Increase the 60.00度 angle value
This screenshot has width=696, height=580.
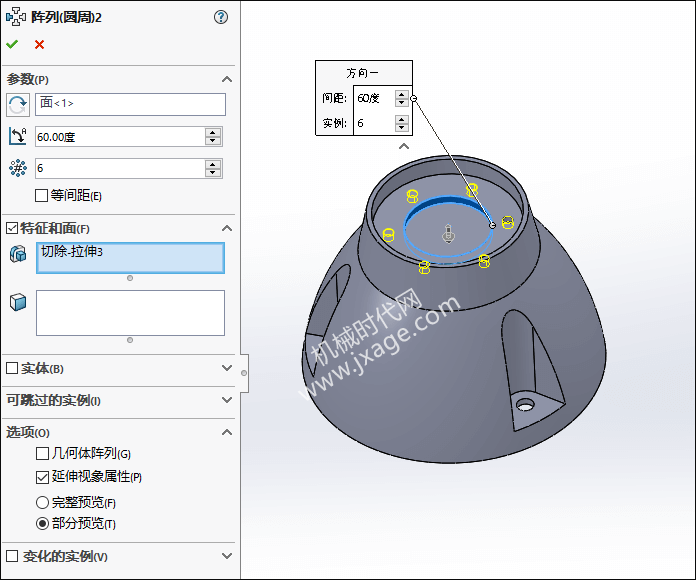(x=213, y=133)
